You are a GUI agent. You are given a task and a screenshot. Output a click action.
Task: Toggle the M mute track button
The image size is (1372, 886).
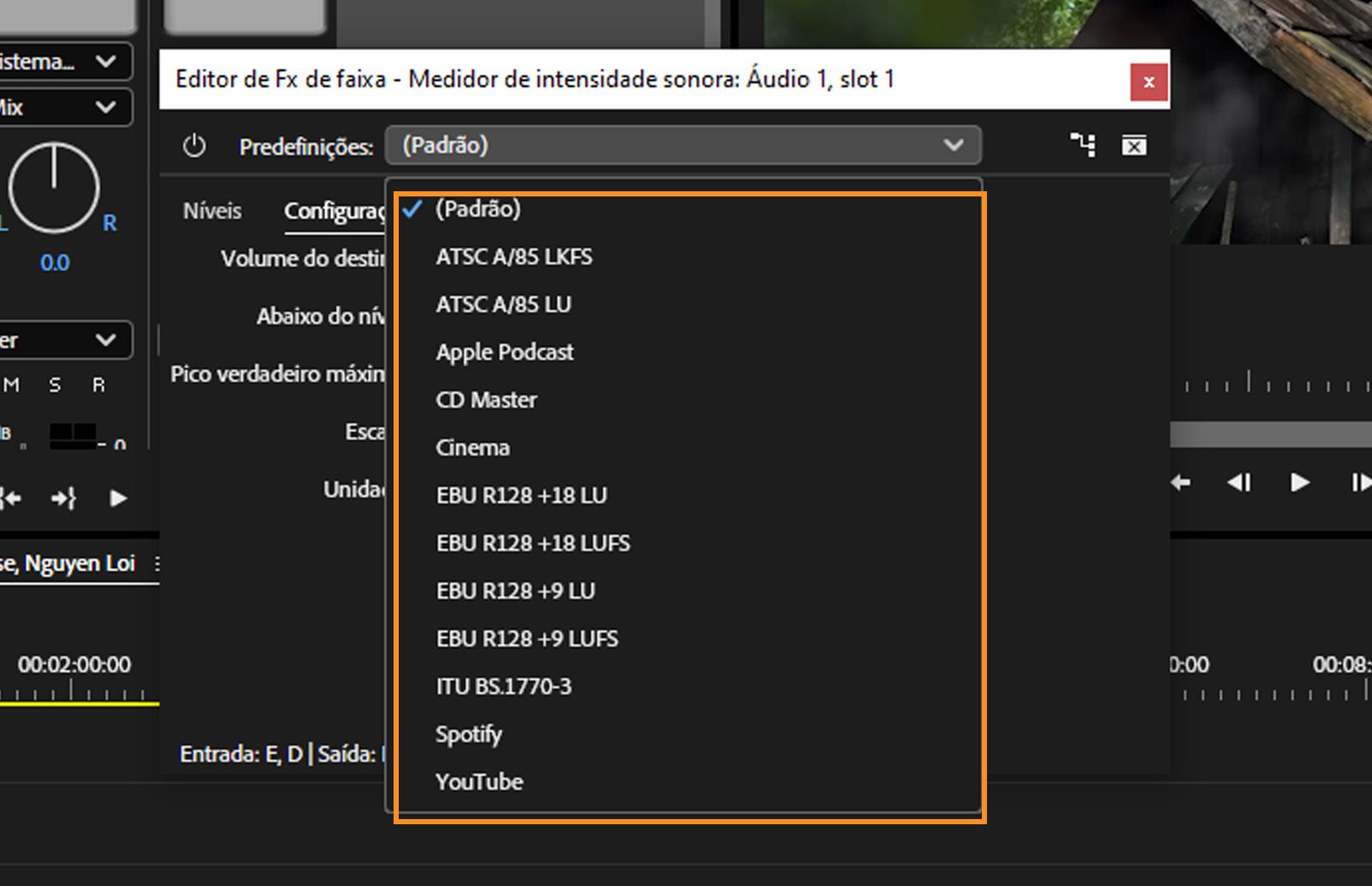coord(11,385)
